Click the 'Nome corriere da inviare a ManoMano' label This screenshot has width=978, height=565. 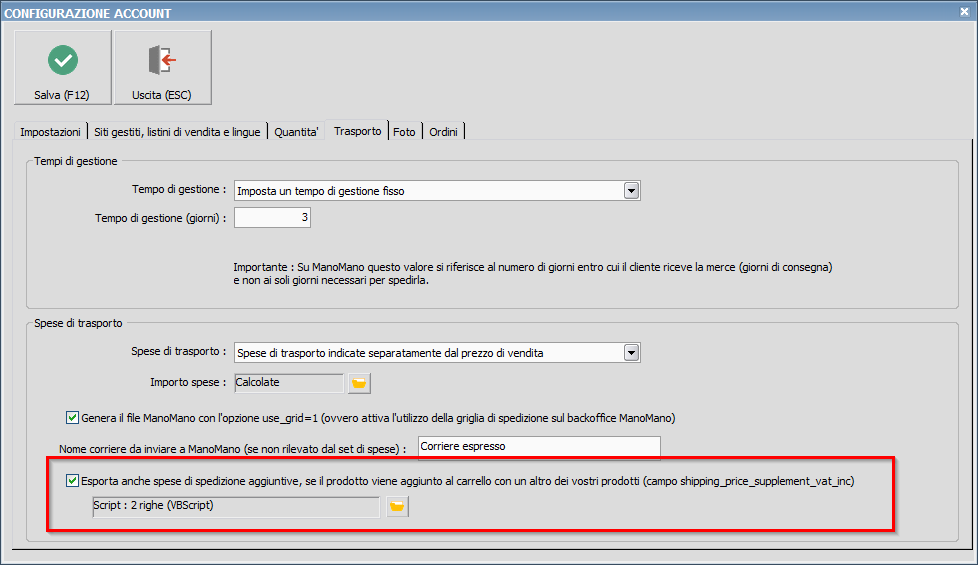(x=233, y=449)
